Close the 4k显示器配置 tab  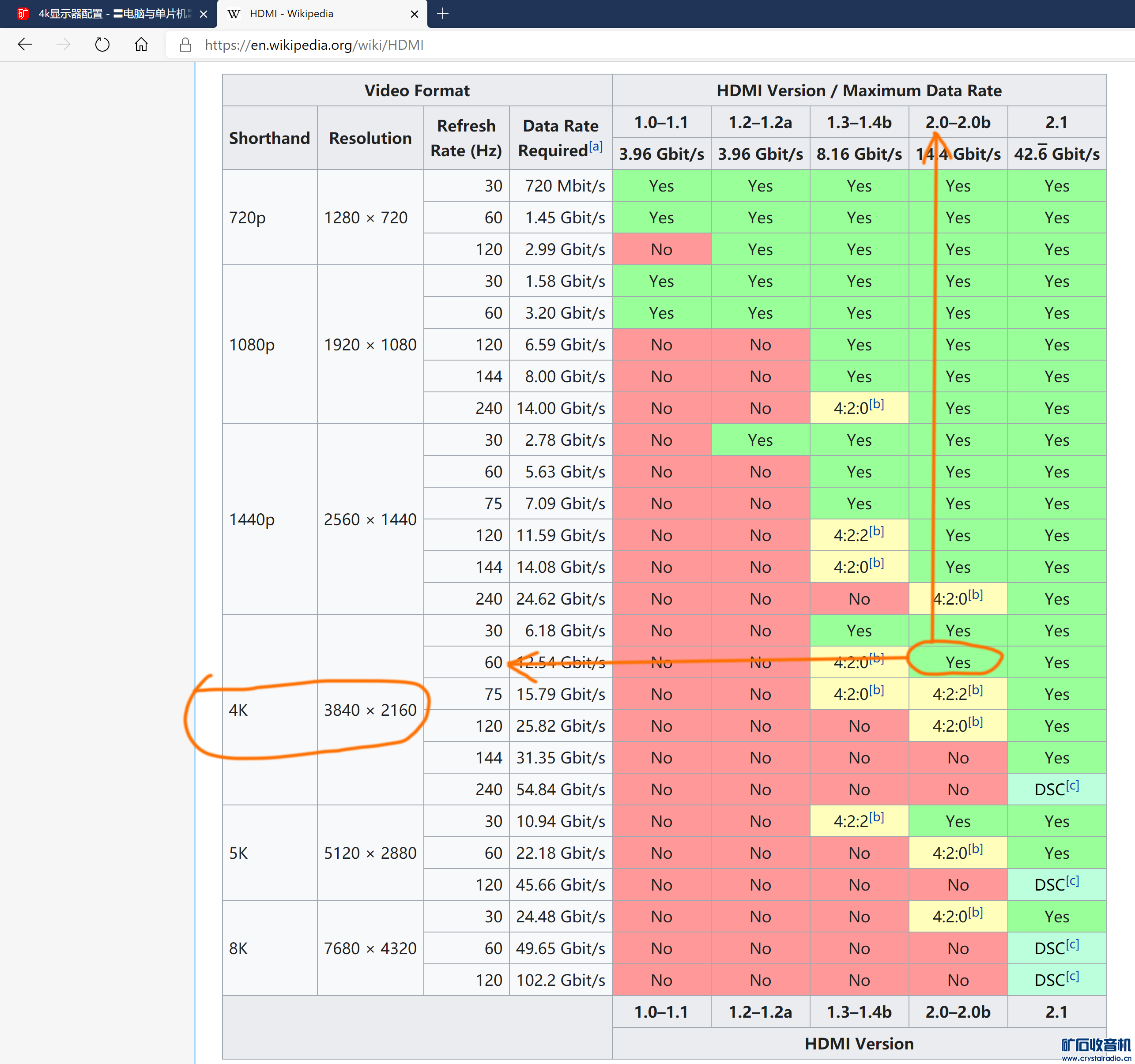coord(203,14)
